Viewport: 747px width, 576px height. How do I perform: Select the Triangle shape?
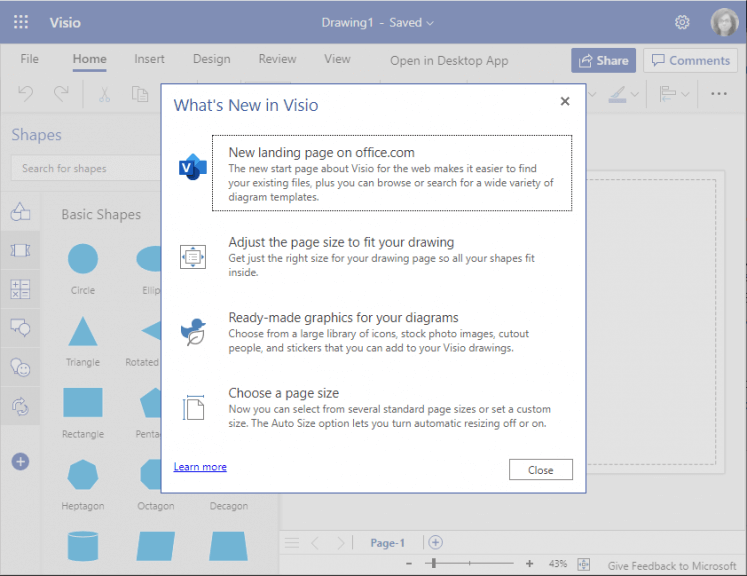83,331
